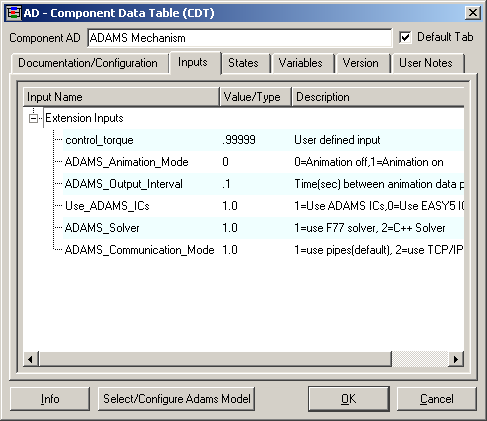Viewport: 487px width, 421px height.
Task: Click the scroll right arrow
Action: 456,359
